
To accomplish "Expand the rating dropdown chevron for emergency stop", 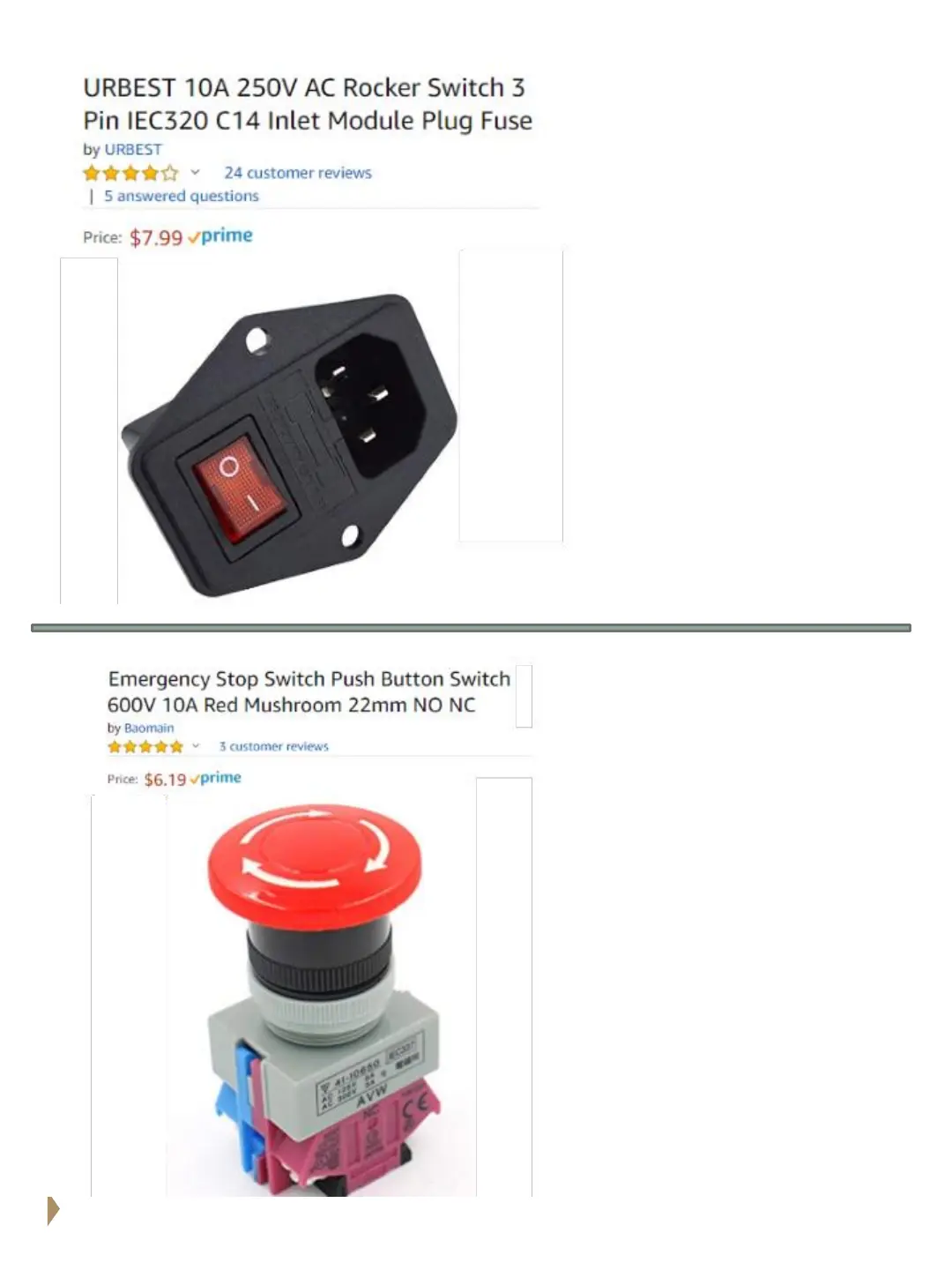I will [196, 746].
